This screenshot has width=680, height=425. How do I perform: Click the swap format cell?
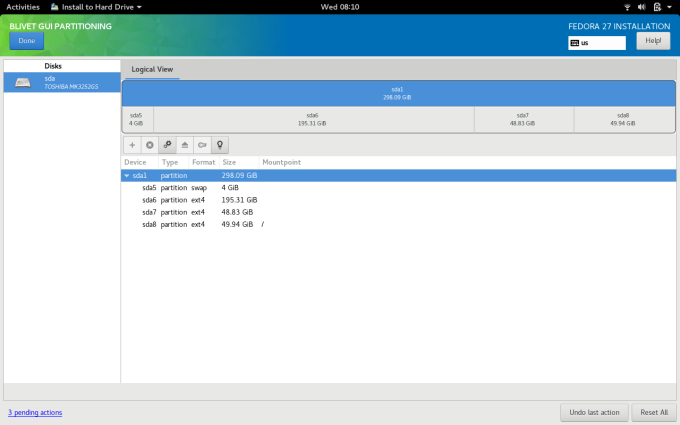pos(199,188)
